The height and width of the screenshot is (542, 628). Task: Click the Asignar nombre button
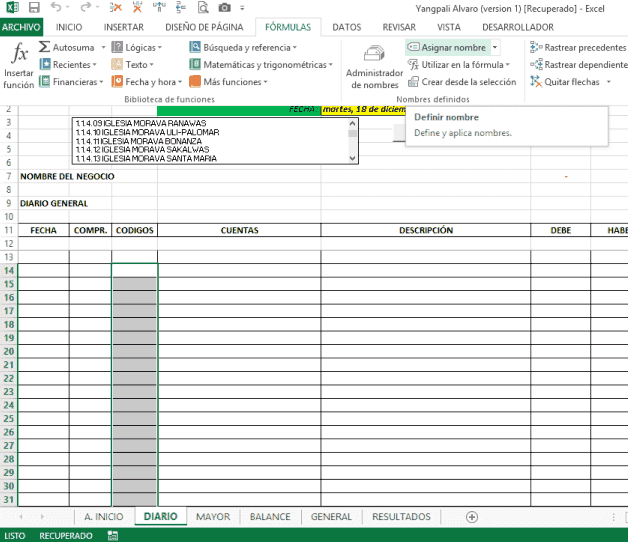[x=447, y=47]
